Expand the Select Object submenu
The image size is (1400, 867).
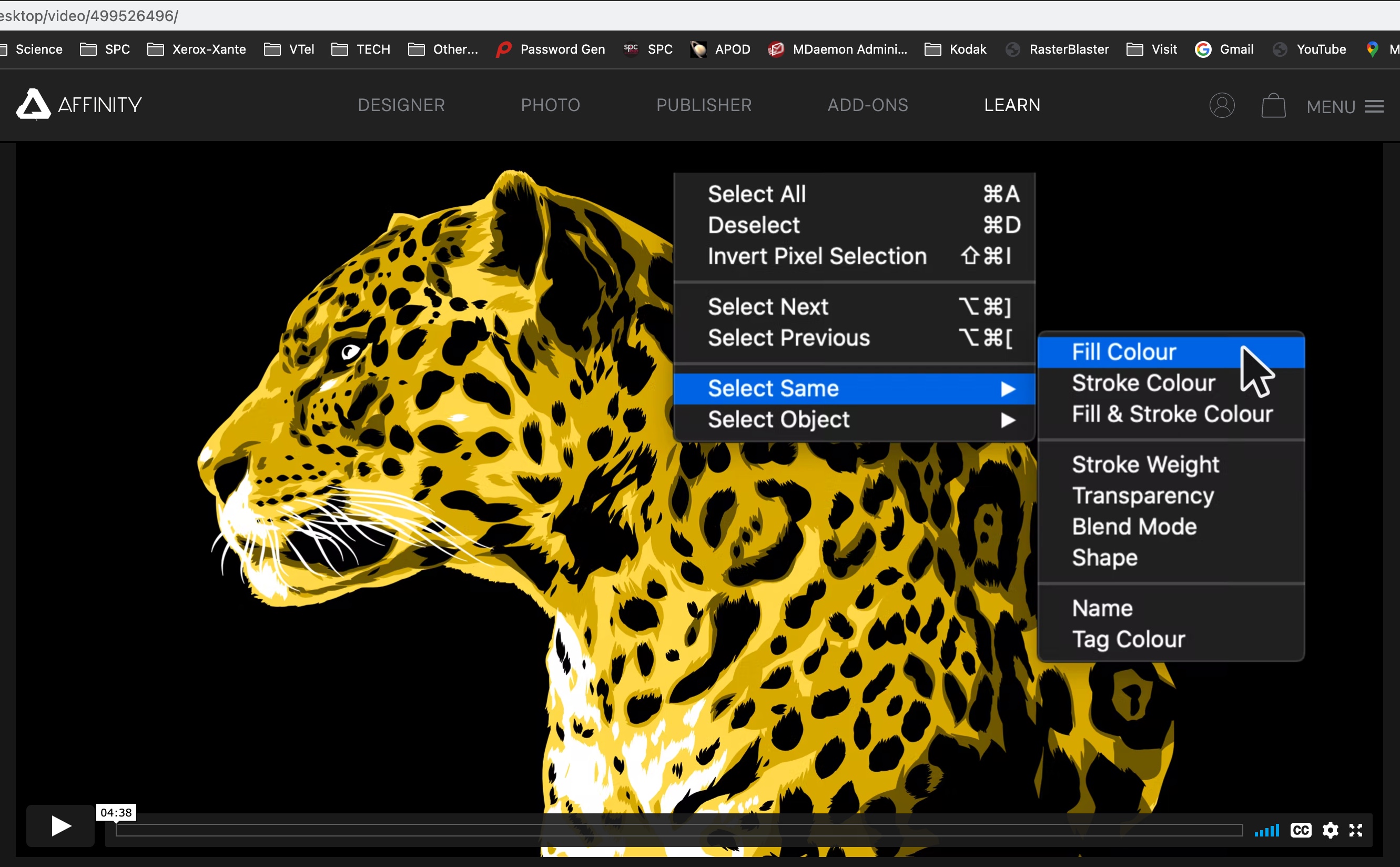click(x=855, y=420)
